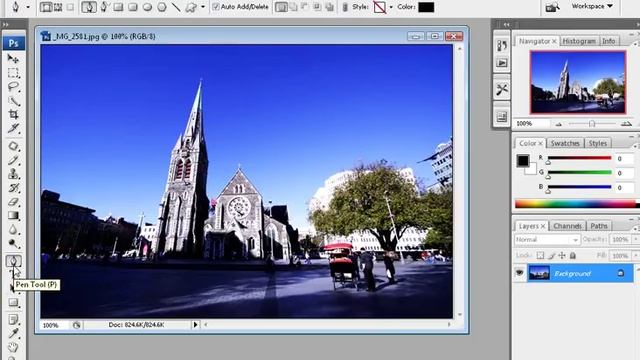Image resolution: width=640 pixels, height=360 pixels.
Task: Select the Blur tool
Action: [13, 230]
